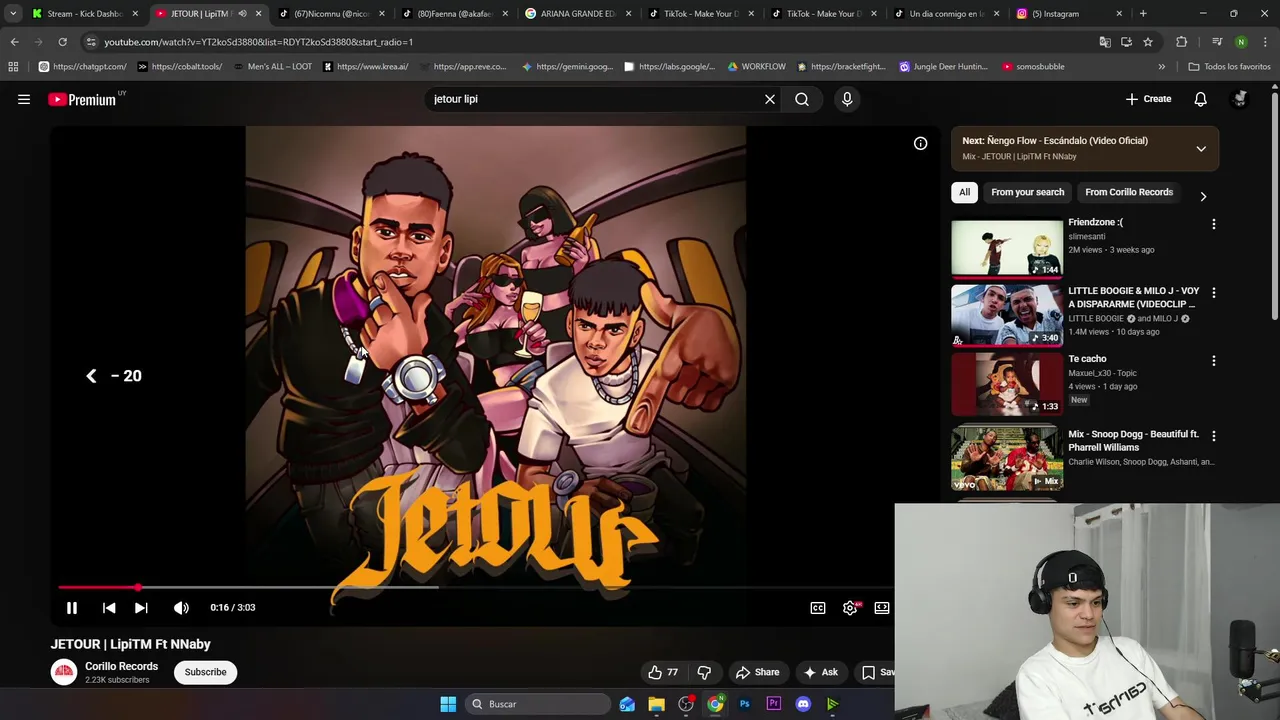The height and width of the screenshot is (720, 1280).
Task: Go to YouTube Premium home logo
Action: (82, 99)
